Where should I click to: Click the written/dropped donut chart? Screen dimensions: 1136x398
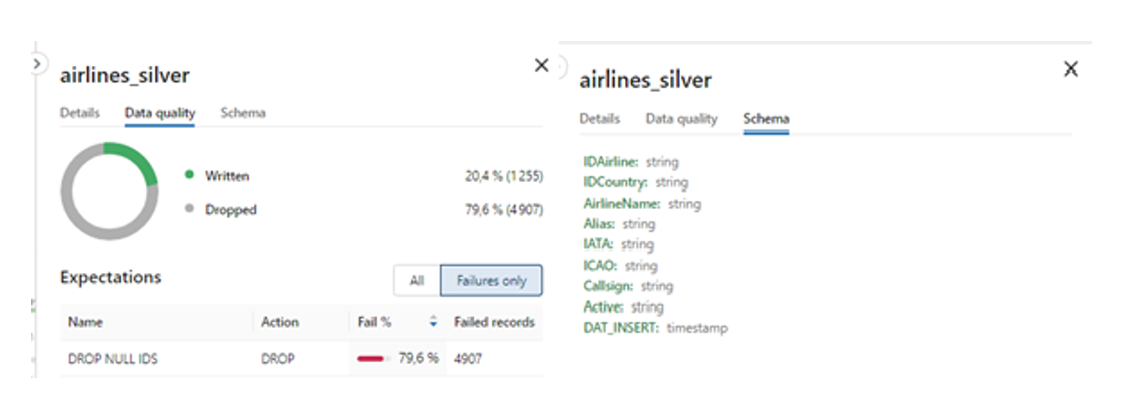tap(109, 191)
